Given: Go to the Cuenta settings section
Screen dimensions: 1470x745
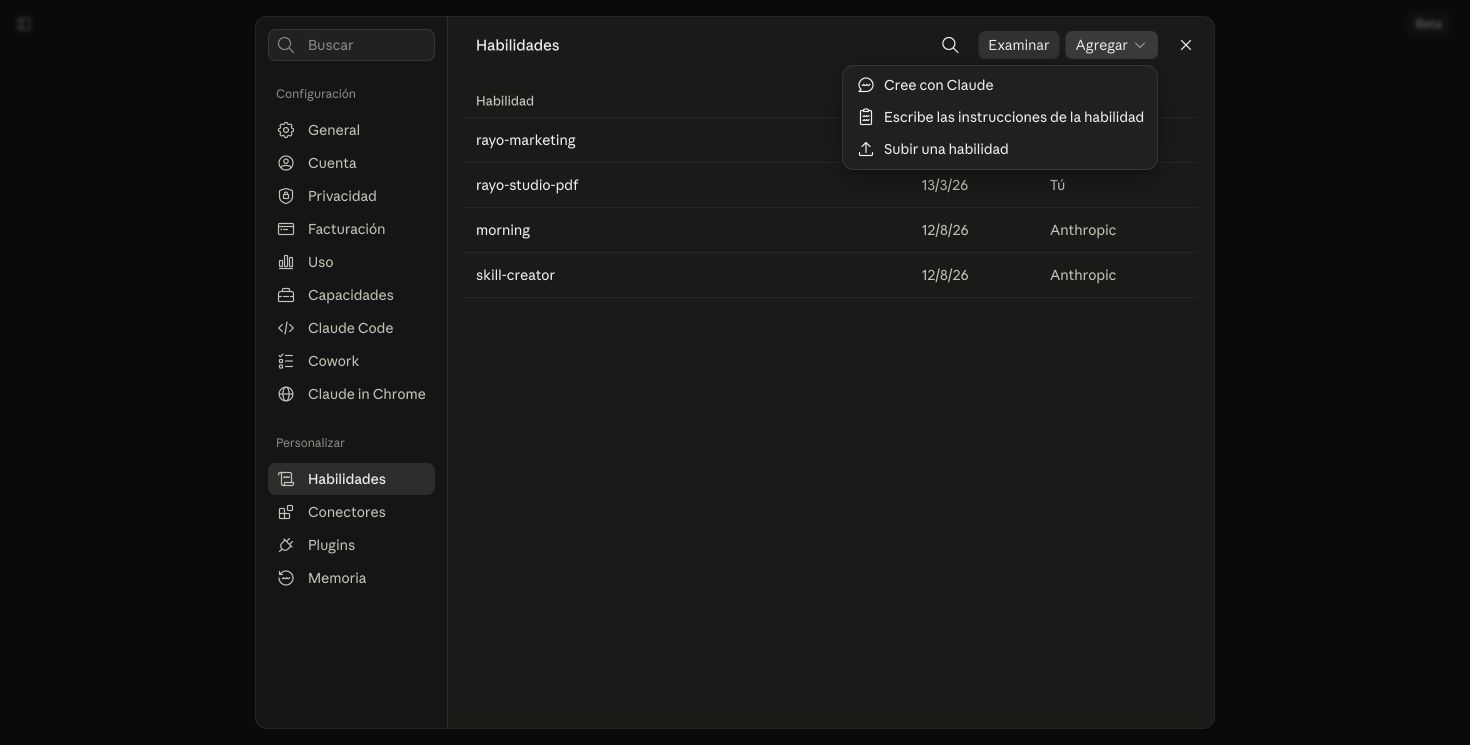Looking at the screenshot, I should 351,163.
